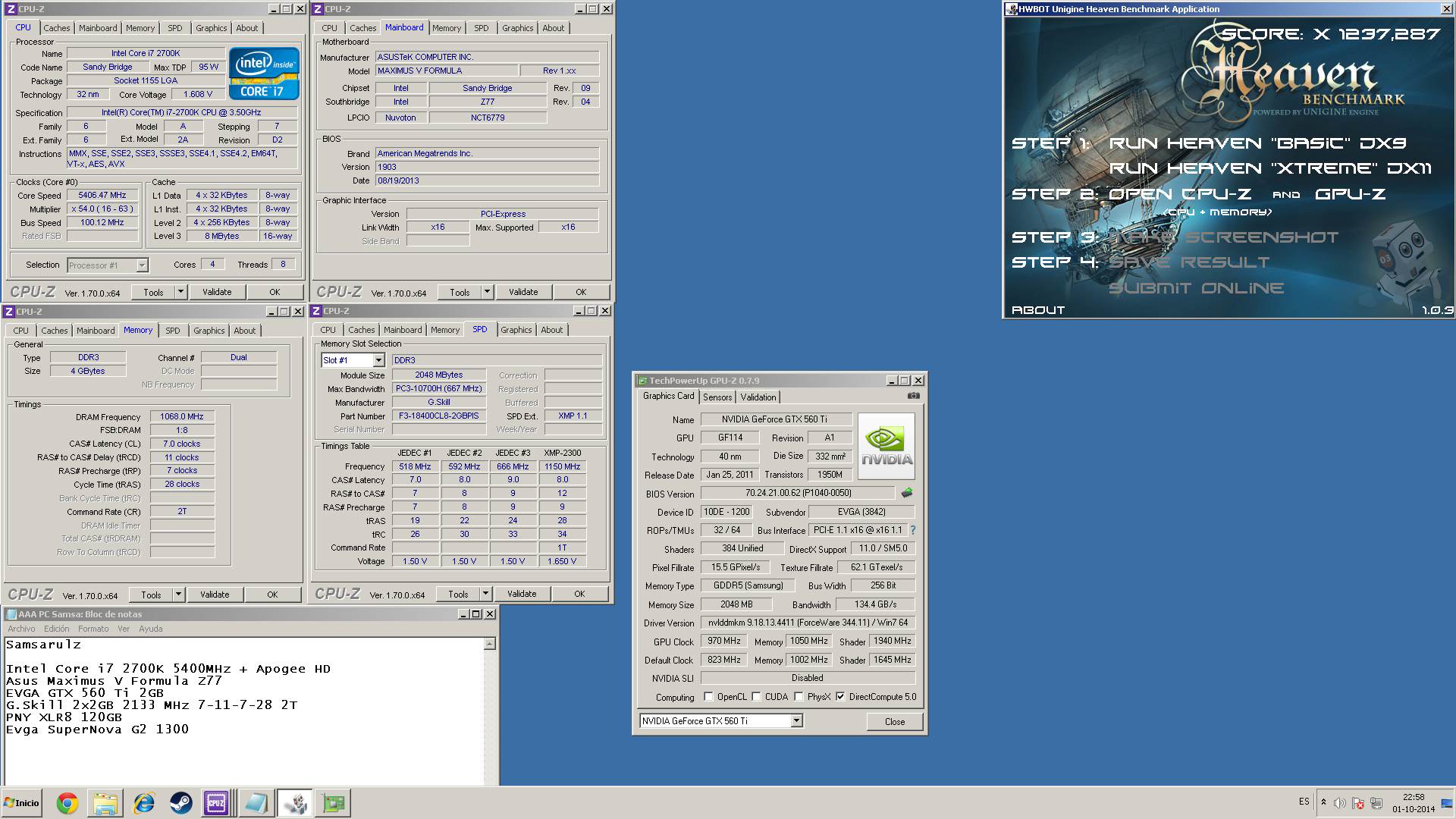Open the Slot #1 memory slot dropdown
This screenshot has height=819, width=1456.
point(378,360)
